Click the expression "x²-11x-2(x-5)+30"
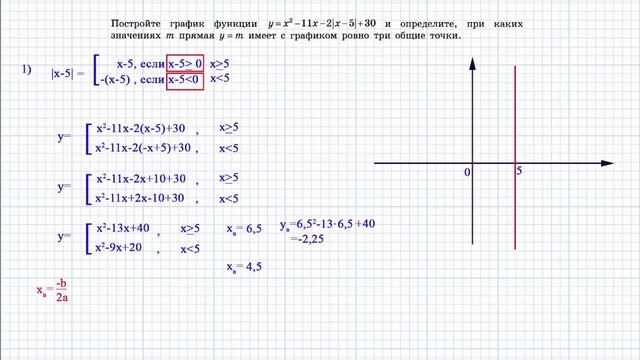The image size is (640, 360). pyautogui.click(x=141, y=128)
